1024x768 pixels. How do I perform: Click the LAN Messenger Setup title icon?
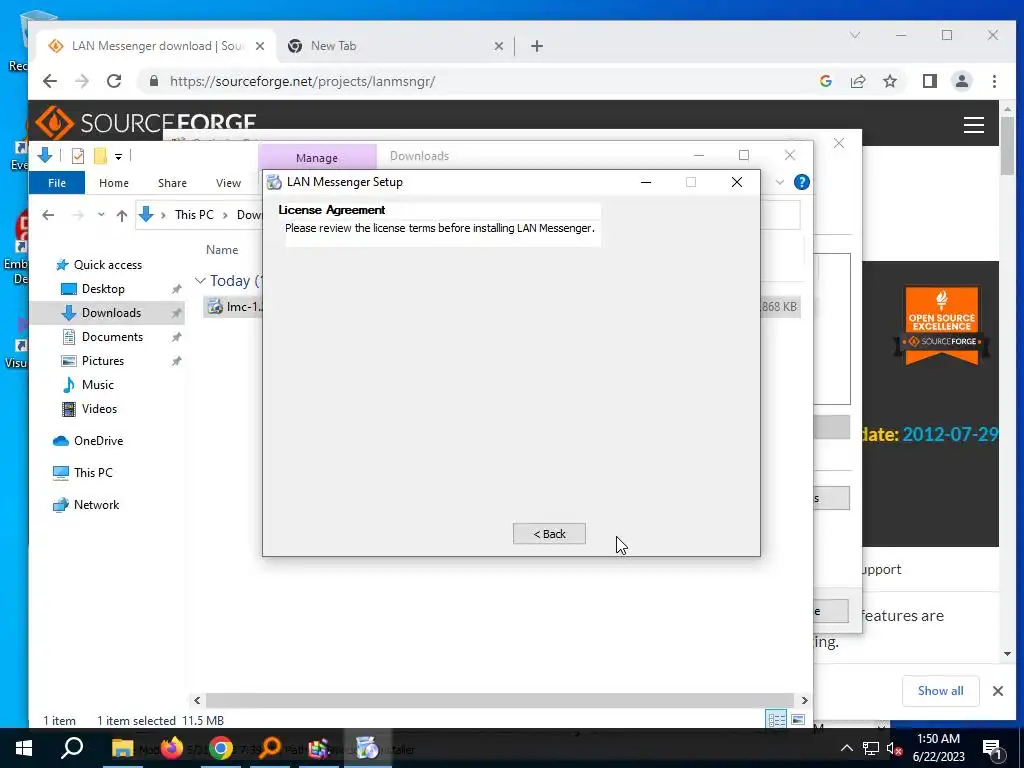[x=275, y=182]
